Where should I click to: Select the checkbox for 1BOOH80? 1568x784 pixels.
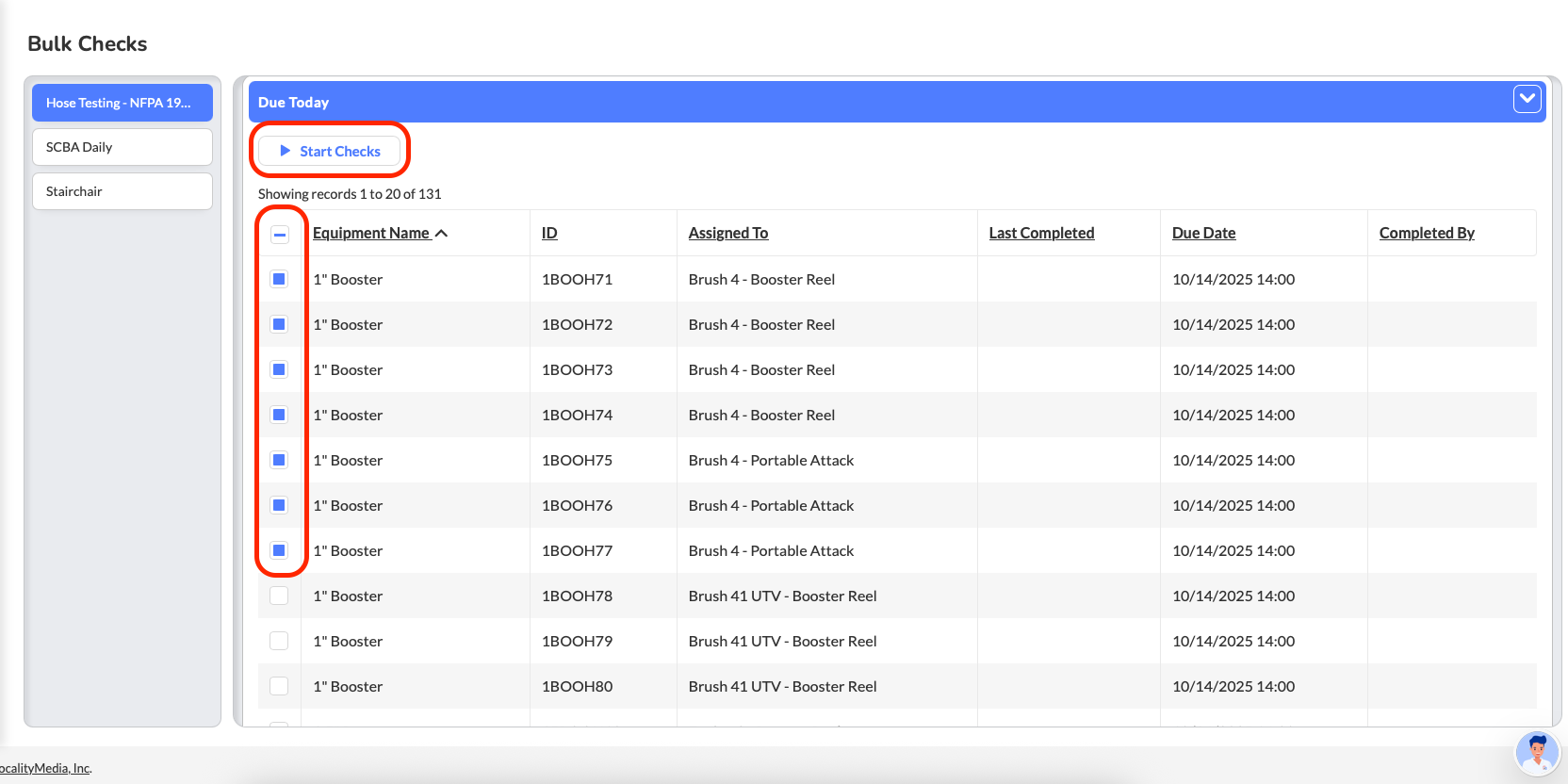279,686
